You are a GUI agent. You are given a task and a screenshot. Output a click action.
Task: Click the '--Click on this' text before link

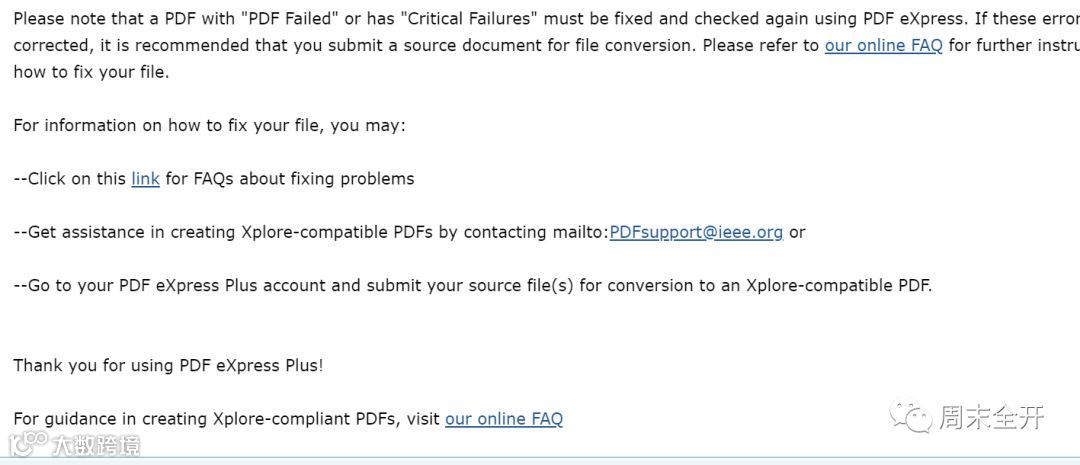[70, 179]
